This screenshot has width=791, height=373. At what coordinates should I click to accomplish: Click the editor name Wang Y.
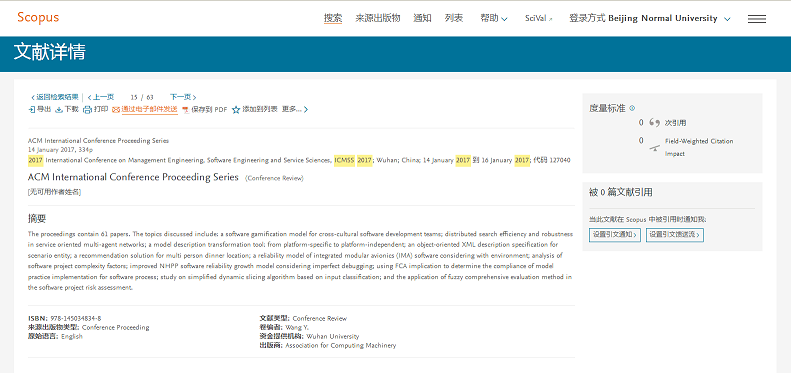click(297, 328)
